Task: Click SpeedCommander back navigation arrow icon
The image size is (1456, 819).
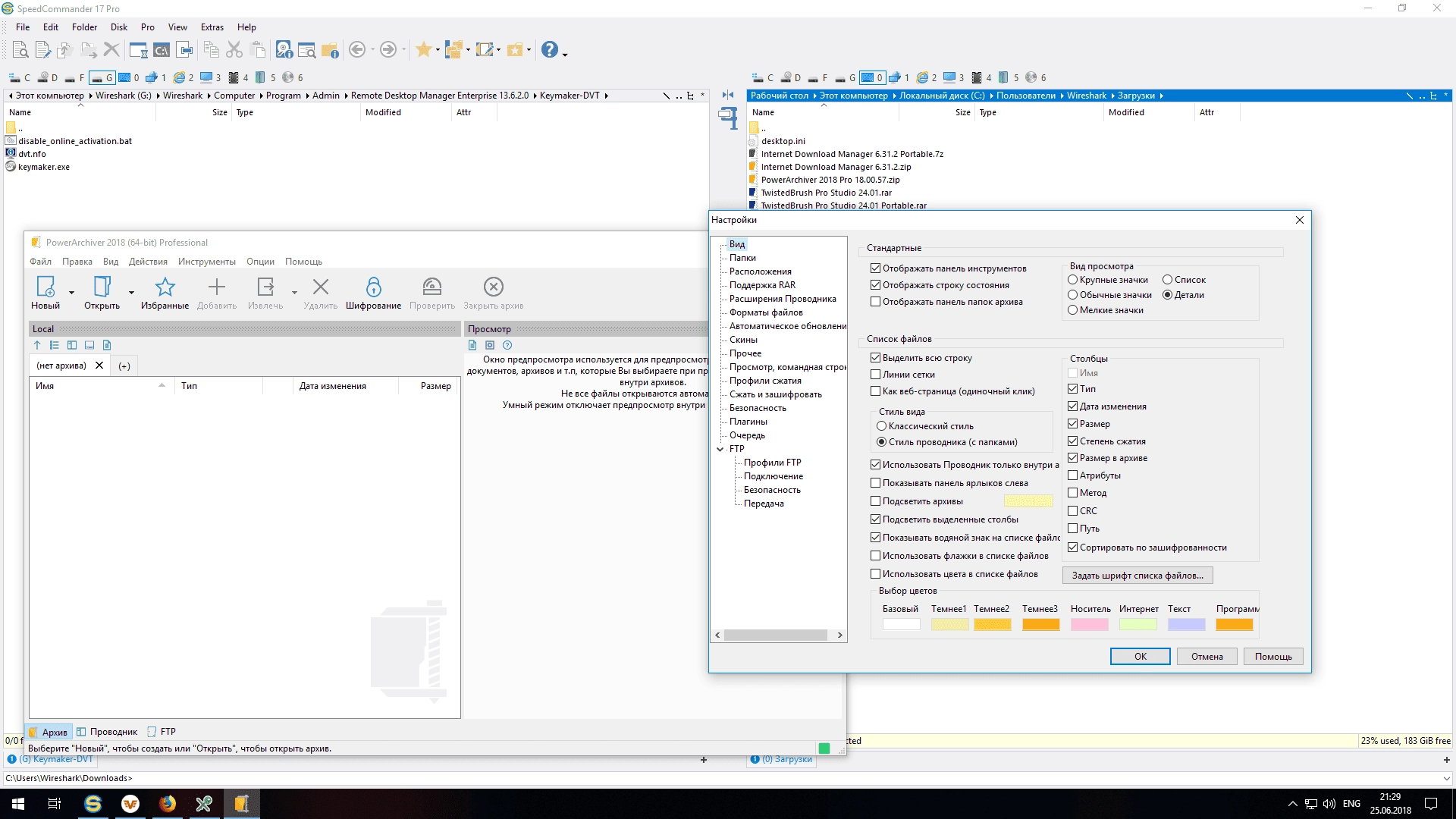Action: coord(357,50)
